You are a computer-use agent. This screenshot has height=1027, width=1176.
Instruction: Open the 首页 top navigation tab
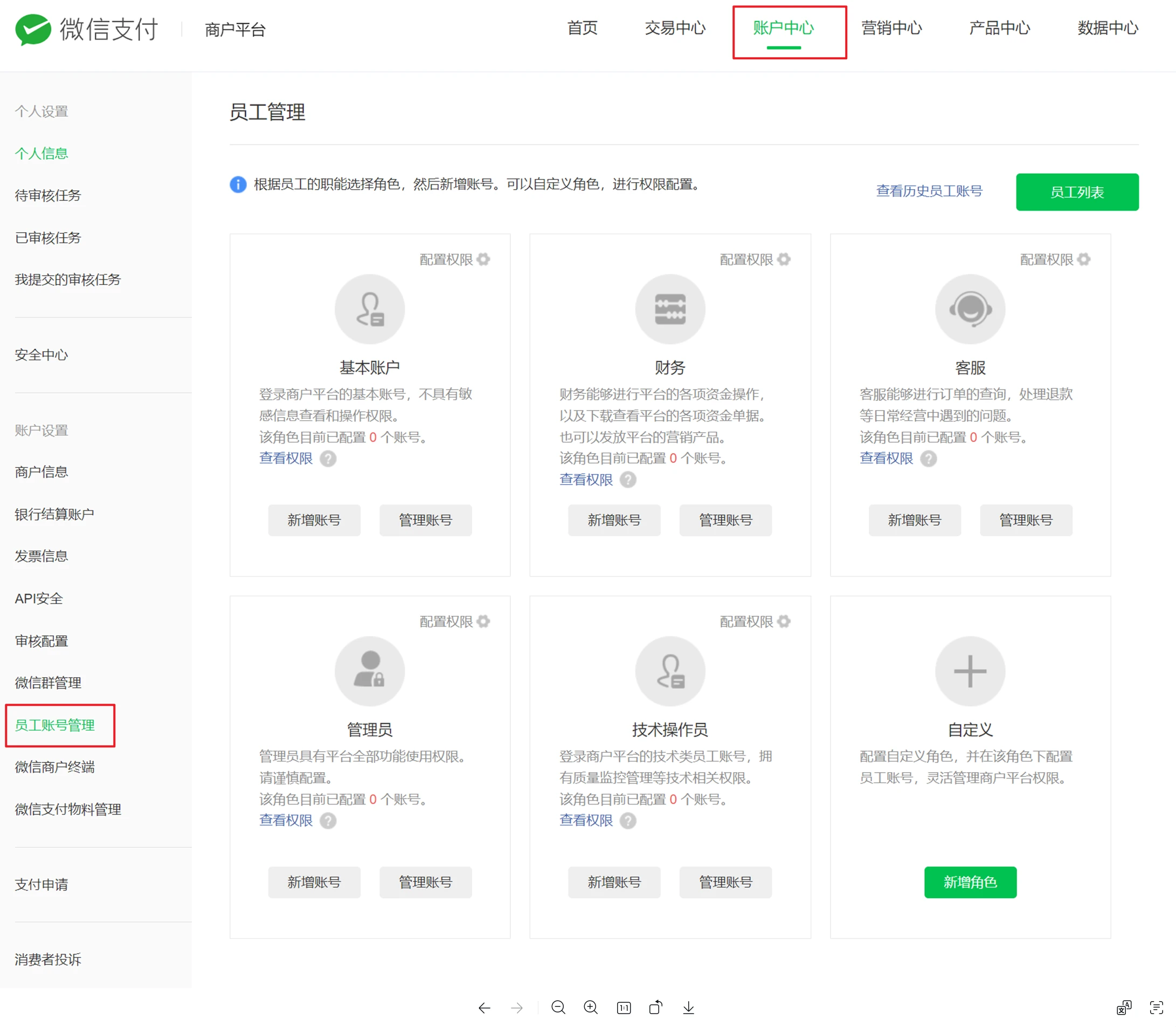(x=582, y=28)
